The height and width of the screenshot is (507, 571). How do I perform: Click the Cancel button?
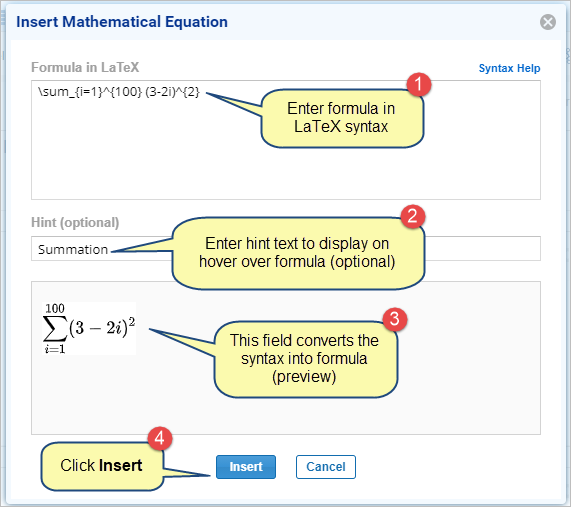coord(326,467)
